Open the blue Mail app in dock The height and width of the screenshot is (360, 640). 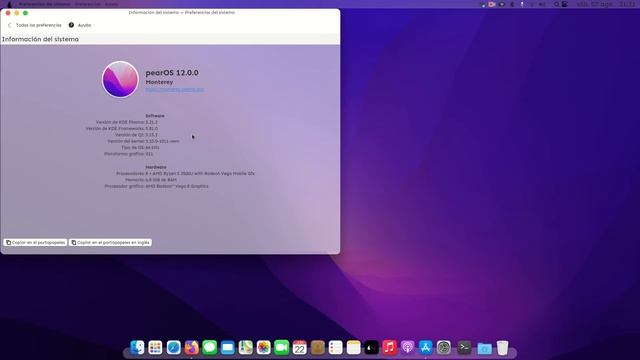click(227, 347)
